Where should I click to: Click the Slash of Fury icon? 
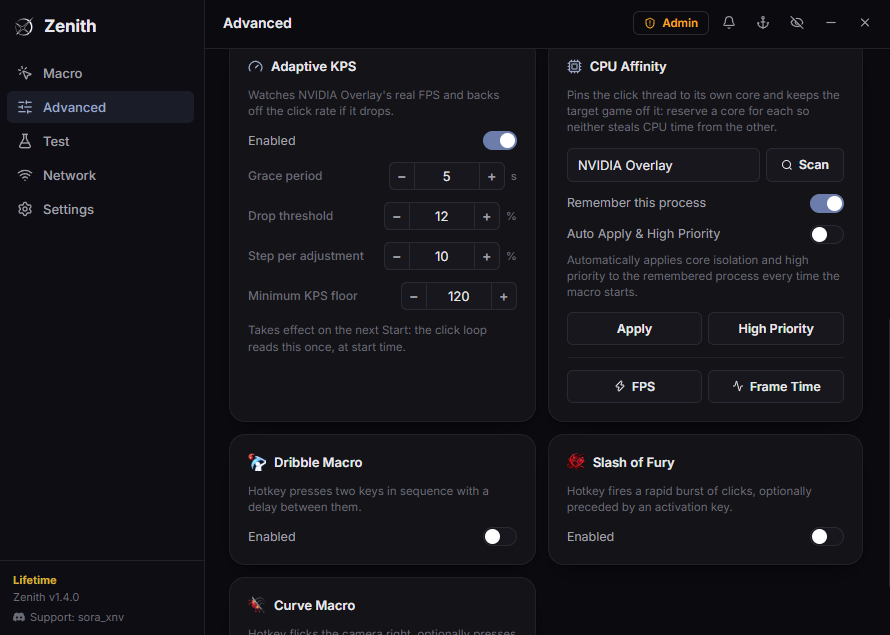pyautogui.click(x=576, y=462)
